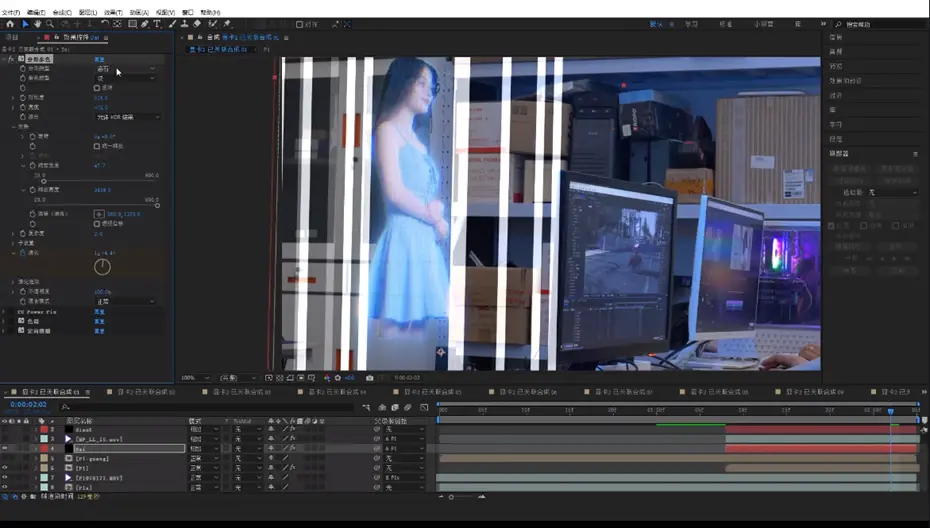Select the Clone Stamp tool

tap(184, 24)
